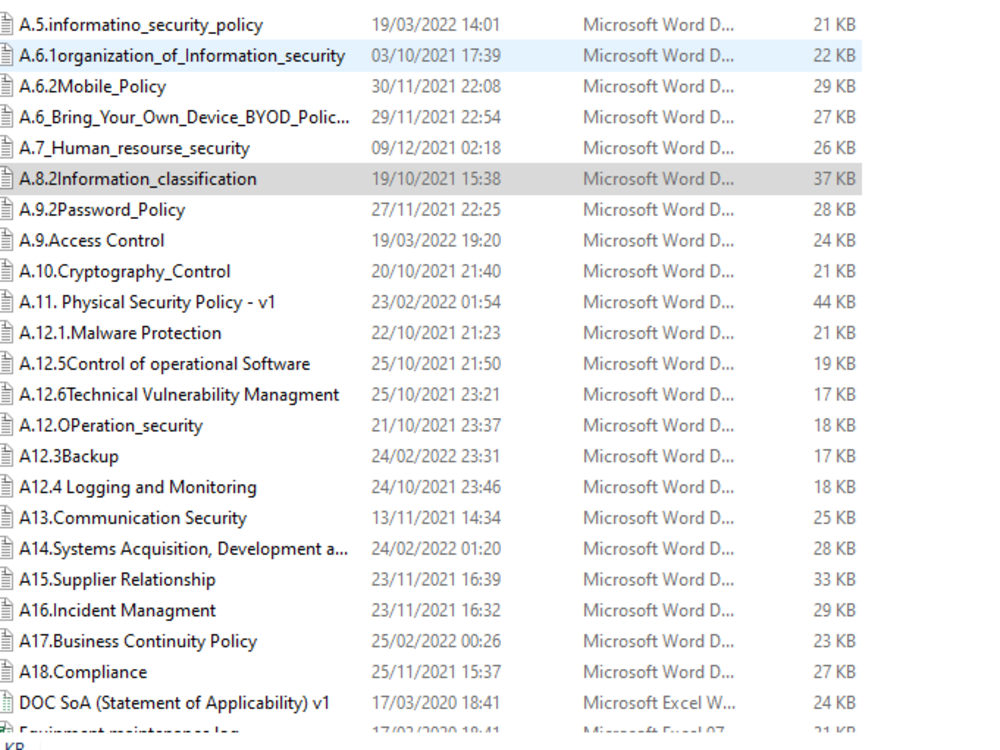Viewport: 1000px width, 750px height.
Task: Click date 09/12/2021 02:18
Action: pos(436,148)
